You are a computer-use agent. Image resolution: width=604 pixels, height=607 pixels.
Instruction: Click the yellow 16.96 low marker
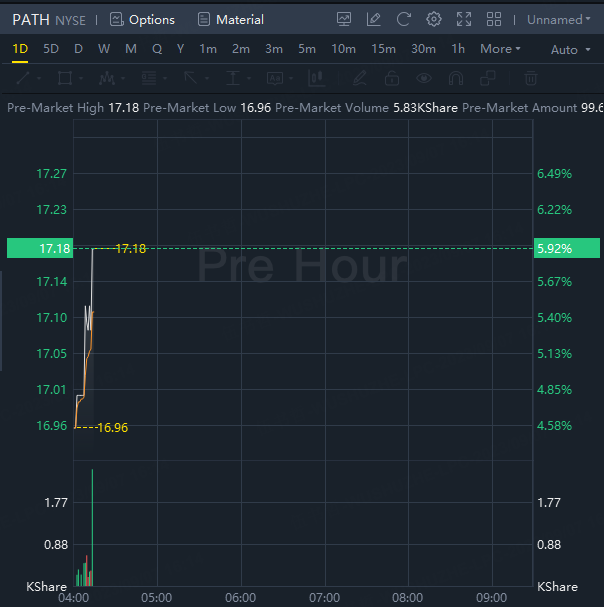[x=112, y=428]
